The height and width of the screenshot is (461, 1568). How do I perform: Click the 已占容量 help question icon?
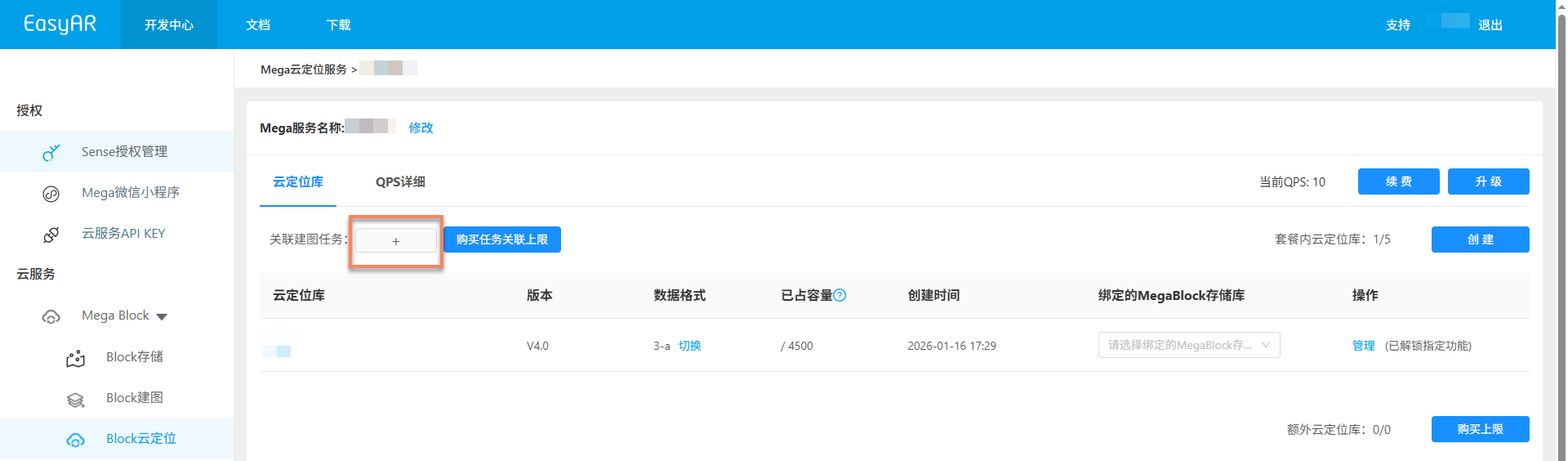tap(840, 295)
